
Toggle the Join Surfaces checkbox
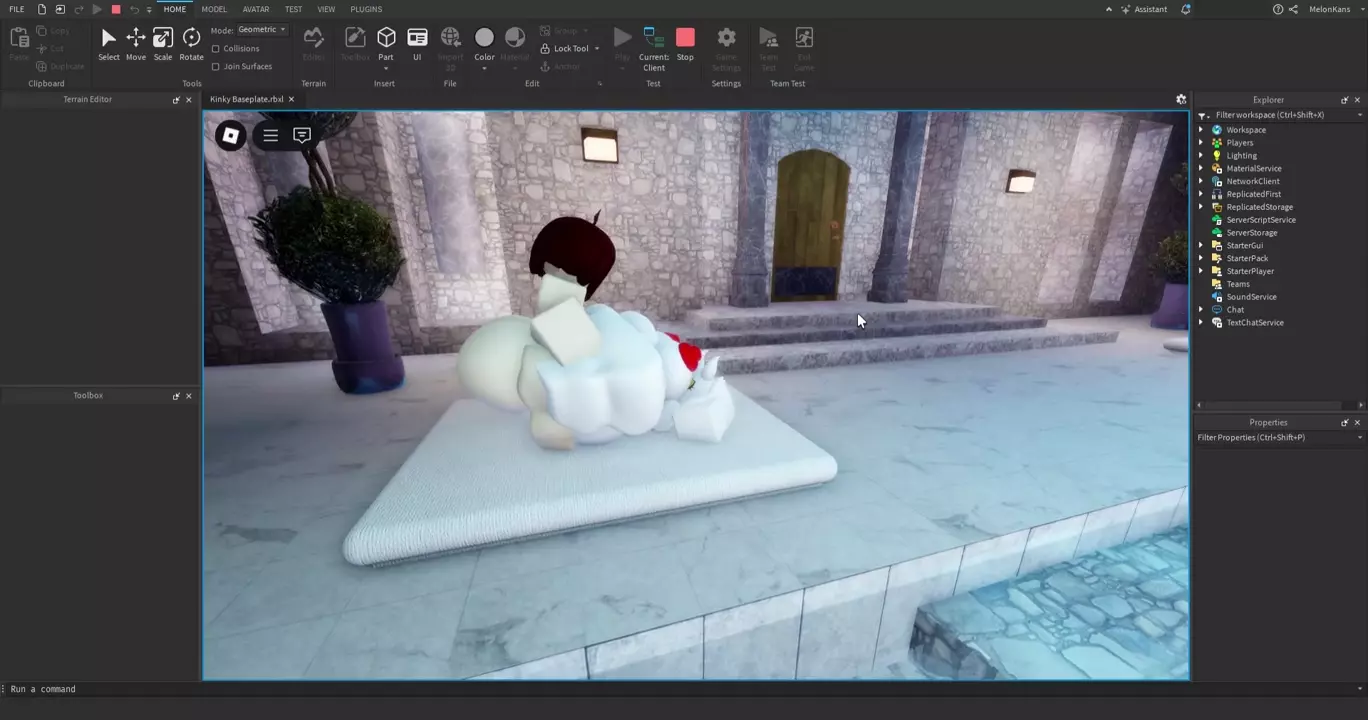coord(216,66)
